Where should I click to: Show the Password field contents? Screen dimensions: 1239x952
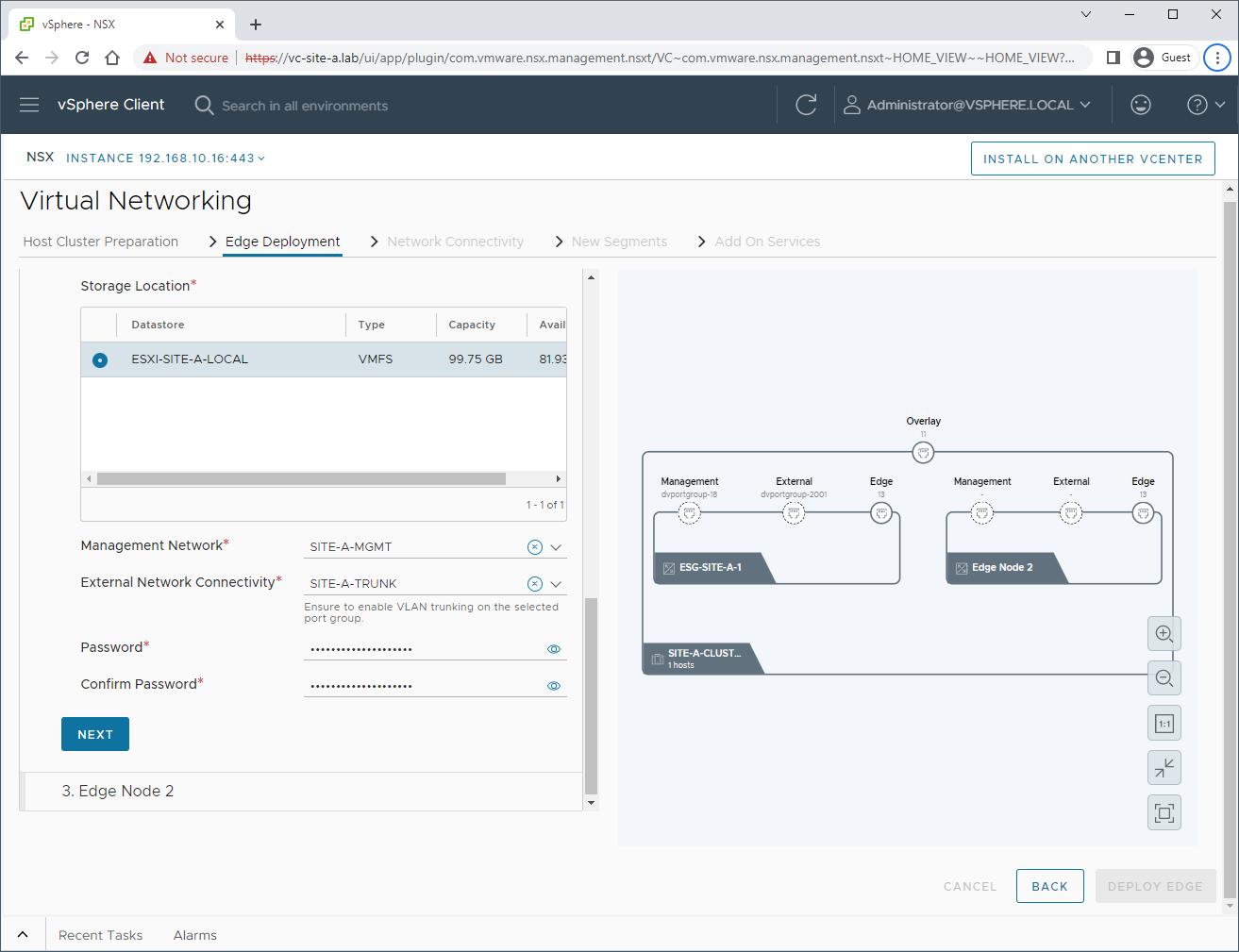pos(554,649)
